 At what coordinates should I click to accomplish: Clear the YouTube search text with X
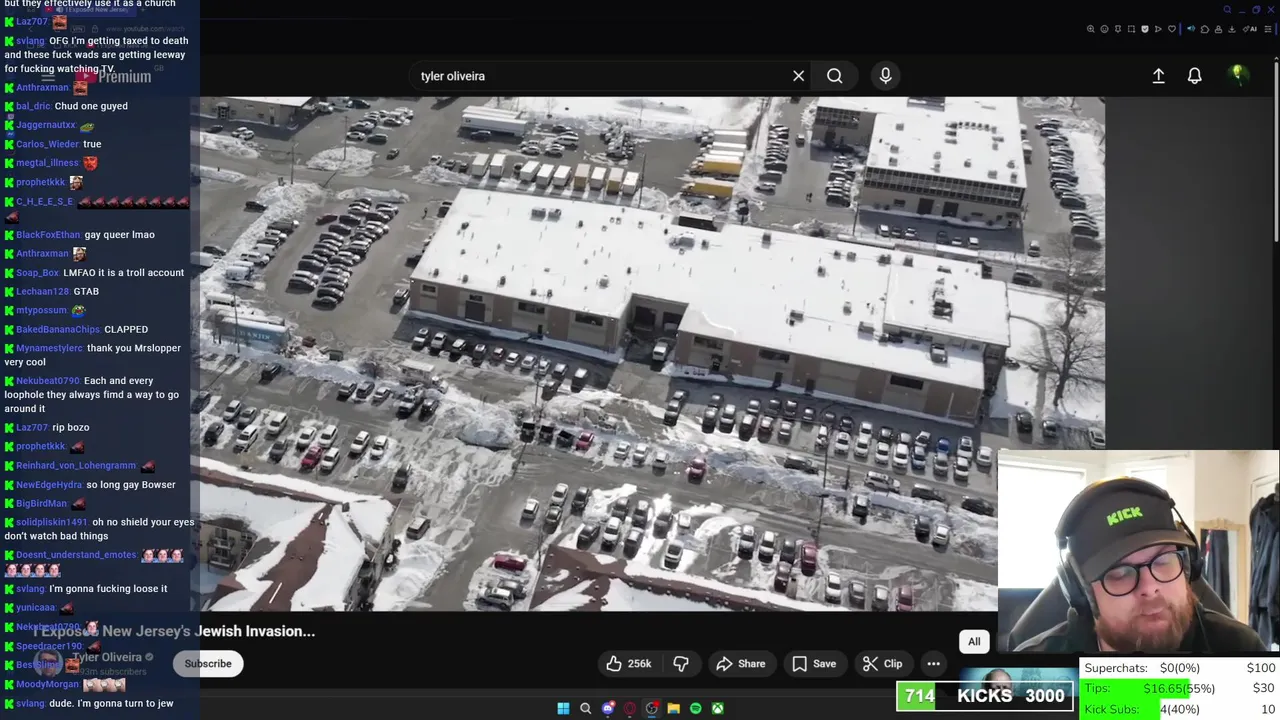pos(798,76)
